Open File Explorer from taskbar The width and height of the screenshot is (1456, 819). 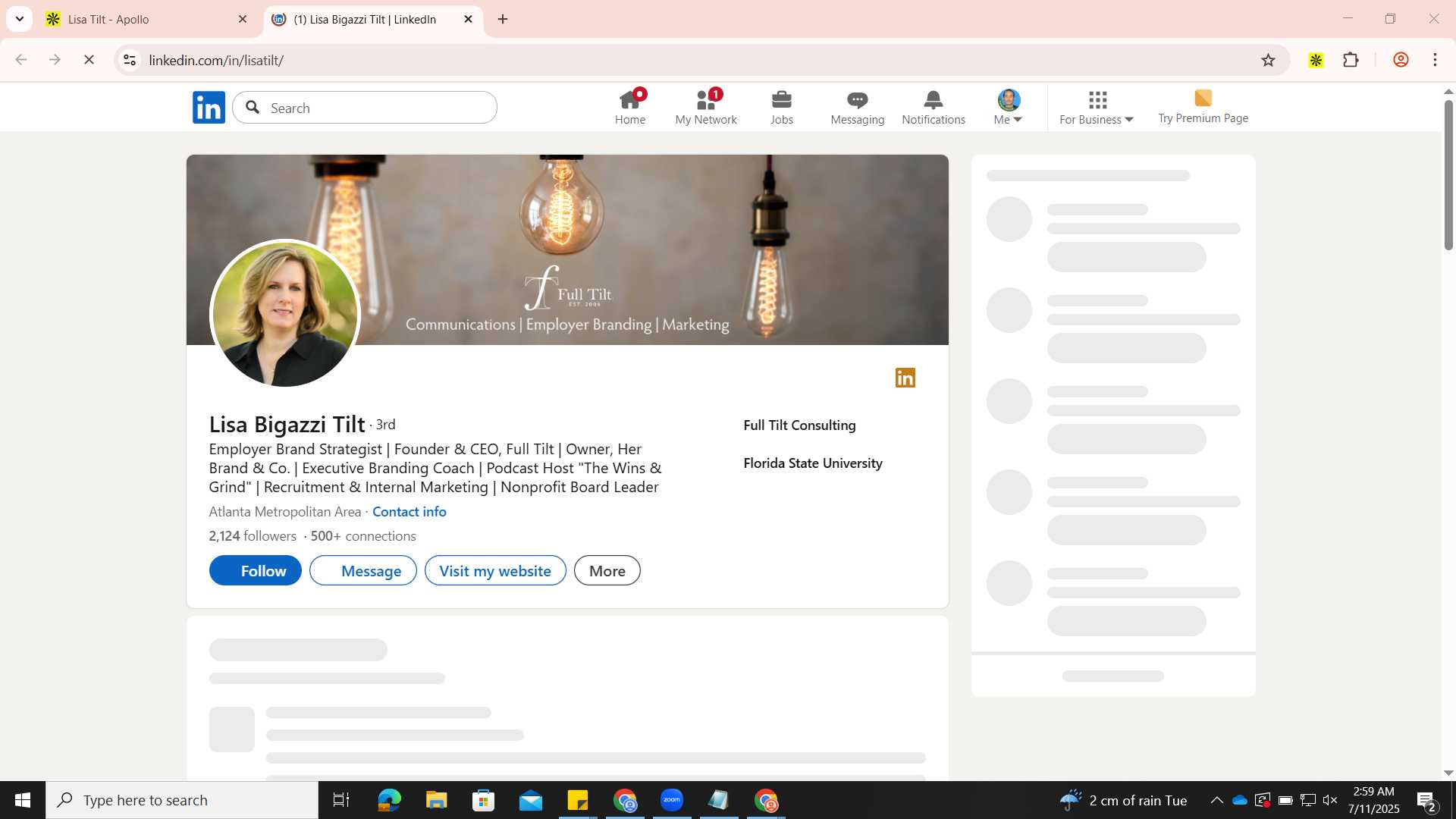(436, 800)
